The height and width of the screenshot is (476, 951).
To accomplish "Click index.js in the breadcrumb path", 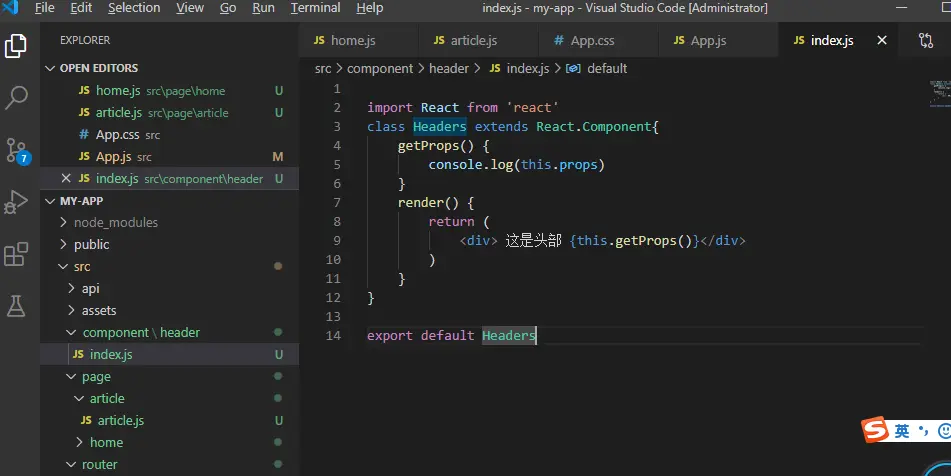I will 528,69.
